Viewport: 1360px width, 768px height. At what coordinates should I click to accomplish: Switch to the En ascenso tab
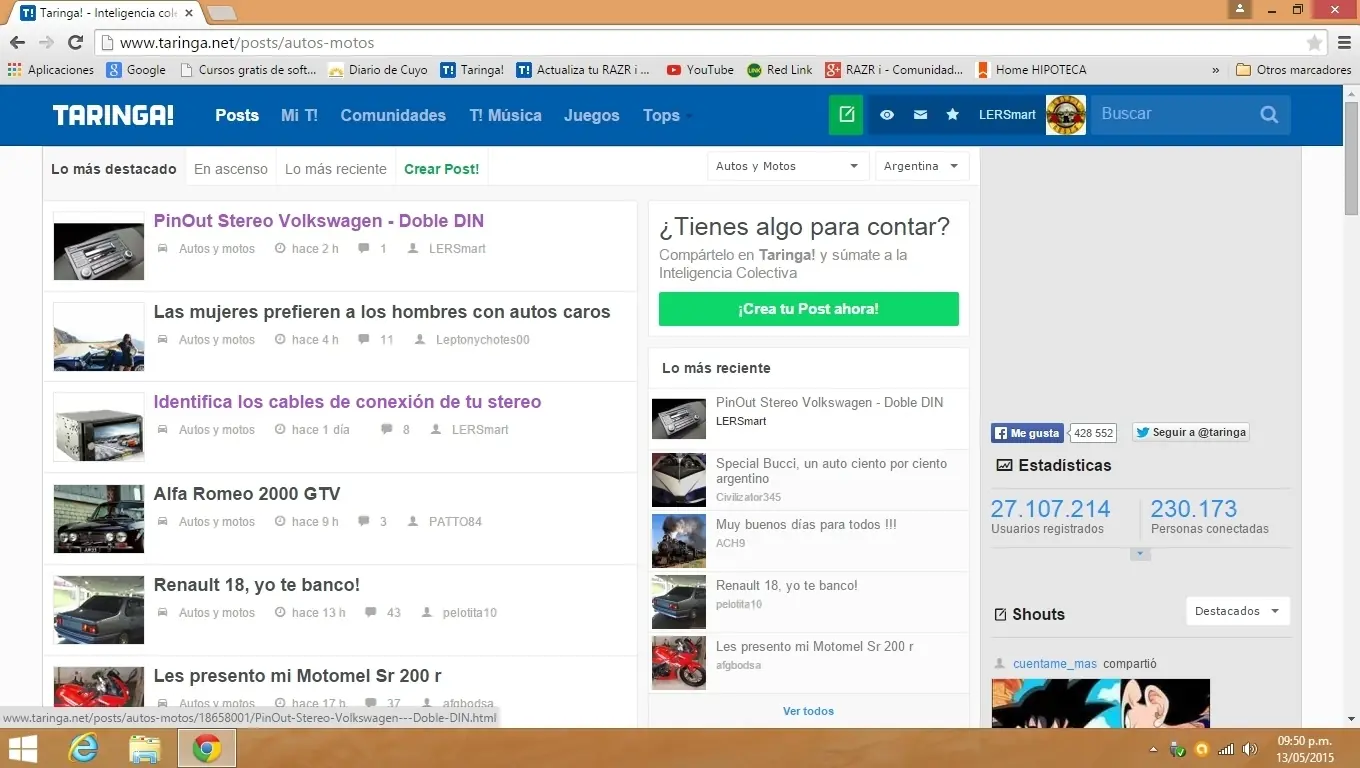pyautogui.click(x=231, y=169)
